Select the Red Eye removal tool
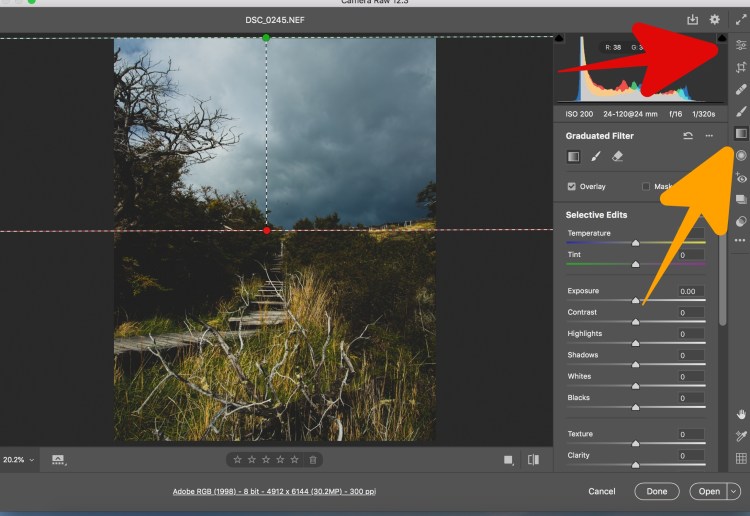The width and height of the screenshot is (750, 516). pyautogui.click(x=741, y=177)
